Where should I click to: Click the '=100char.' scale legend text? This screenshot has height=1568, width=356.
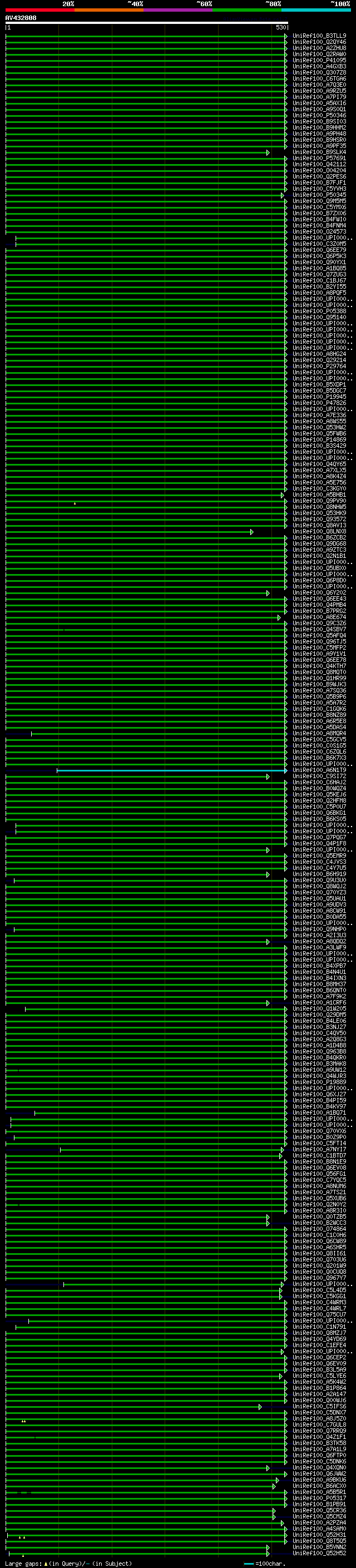coord(270,1564)
